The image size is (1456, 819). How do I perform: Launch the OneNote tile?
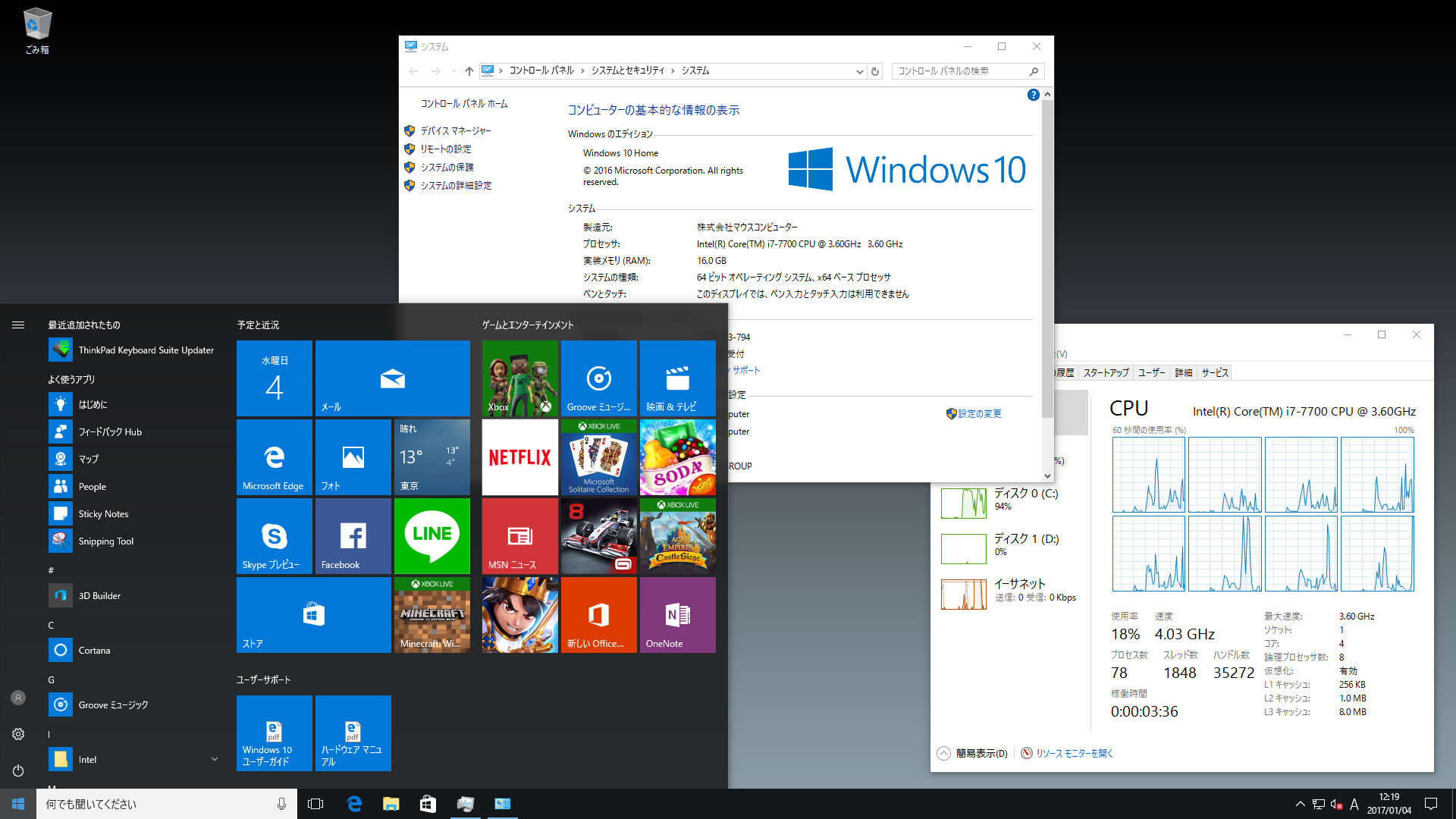pyautogui.click(x=678, y=615)
